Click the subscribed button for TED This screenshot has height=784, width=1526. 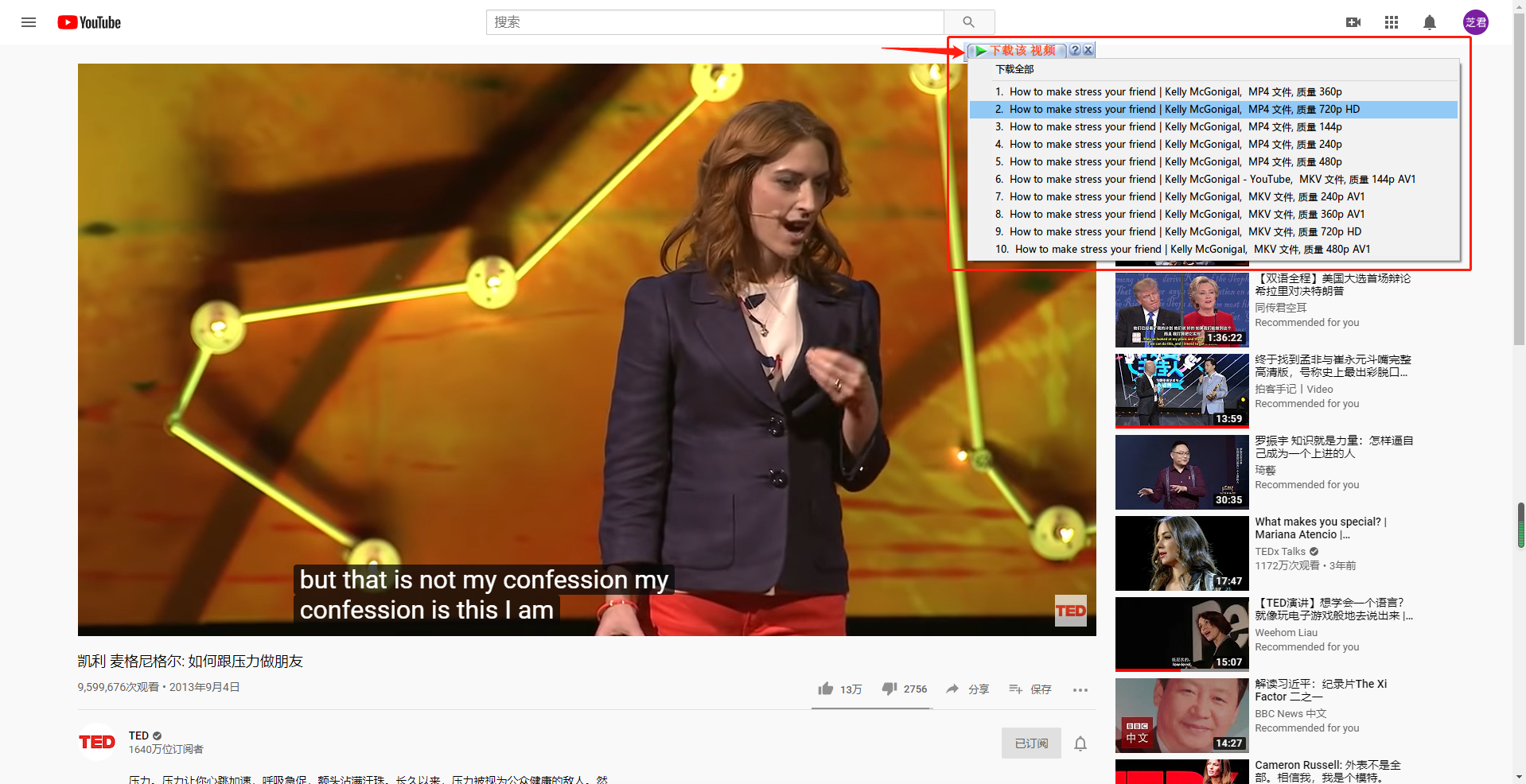pyautogui.click(x=1030, y=743)
